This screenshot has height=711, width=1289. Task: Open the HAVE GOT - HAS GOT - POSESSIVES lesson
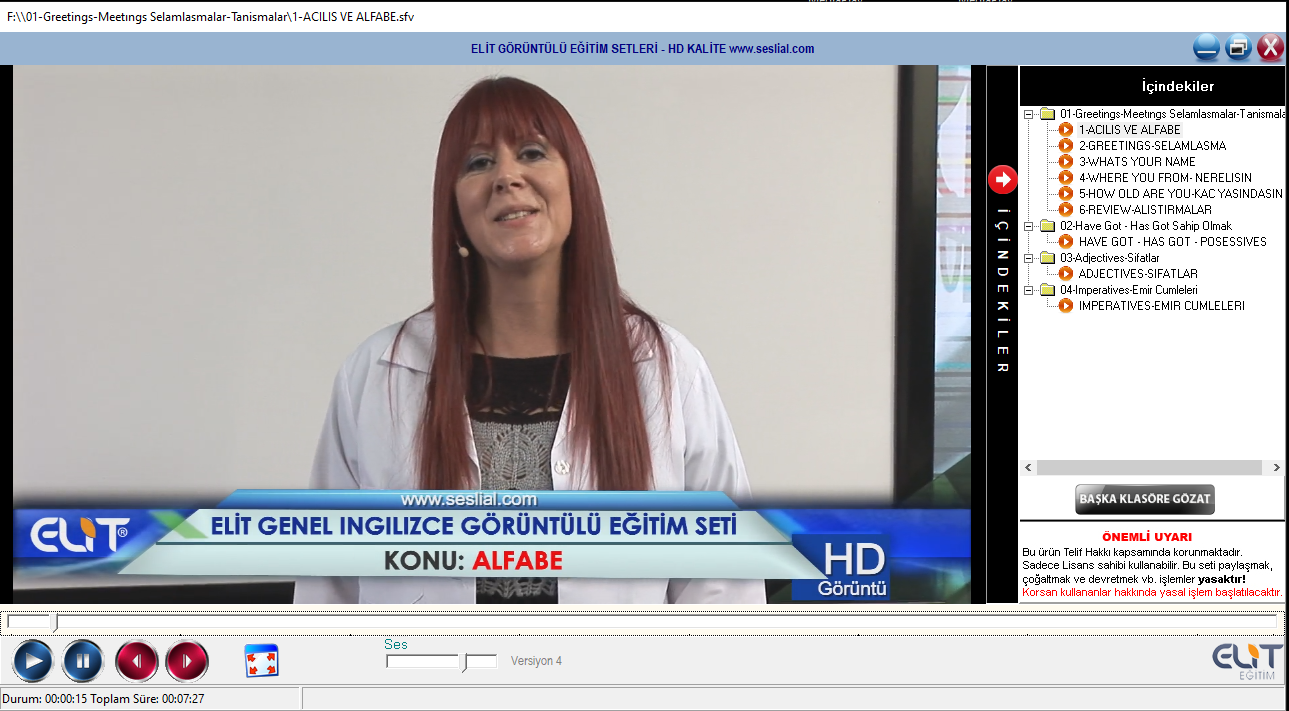(1172, 242)
